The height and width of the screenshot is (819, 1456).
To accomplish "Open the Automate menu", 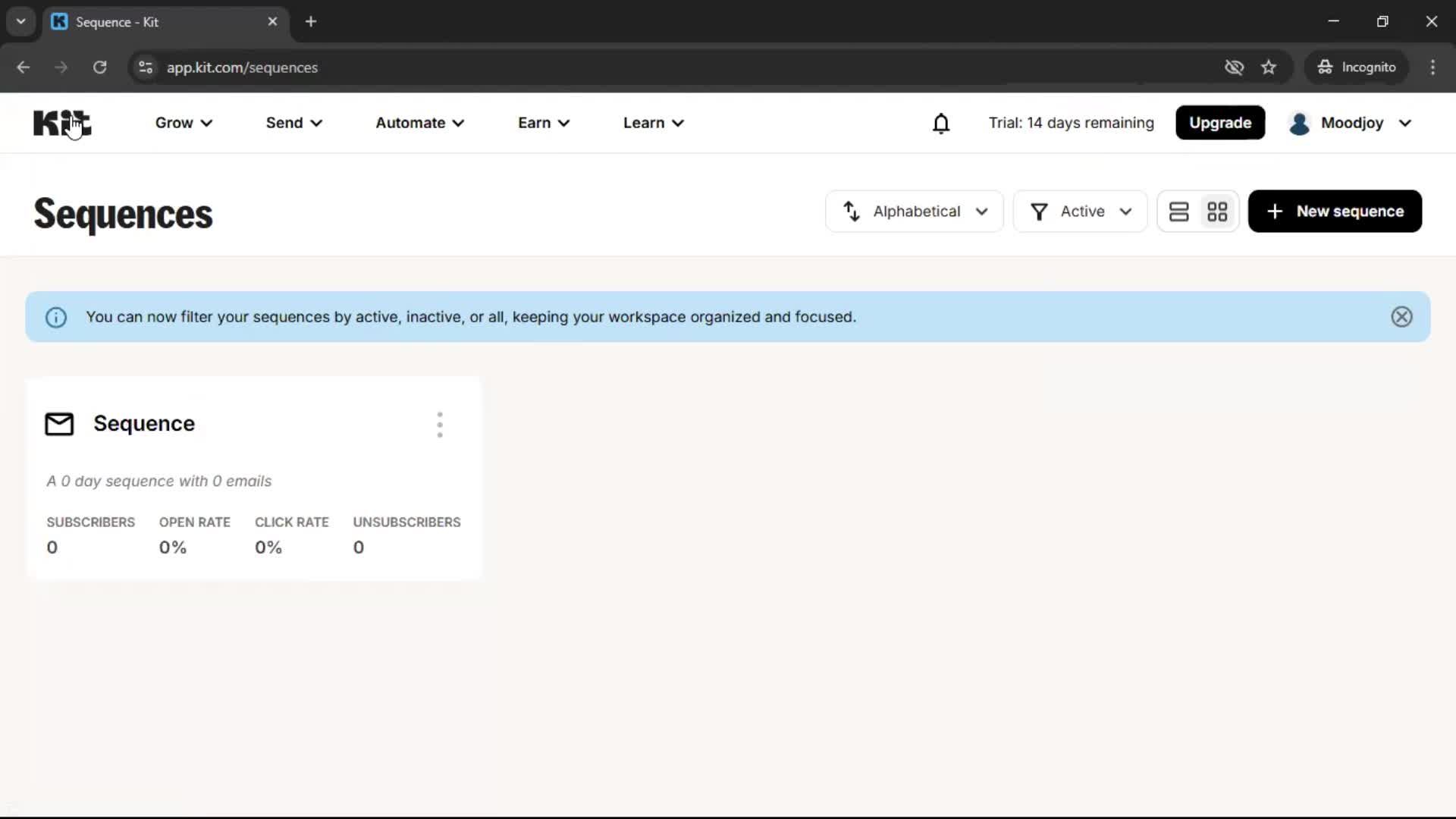I will point(420,122).
